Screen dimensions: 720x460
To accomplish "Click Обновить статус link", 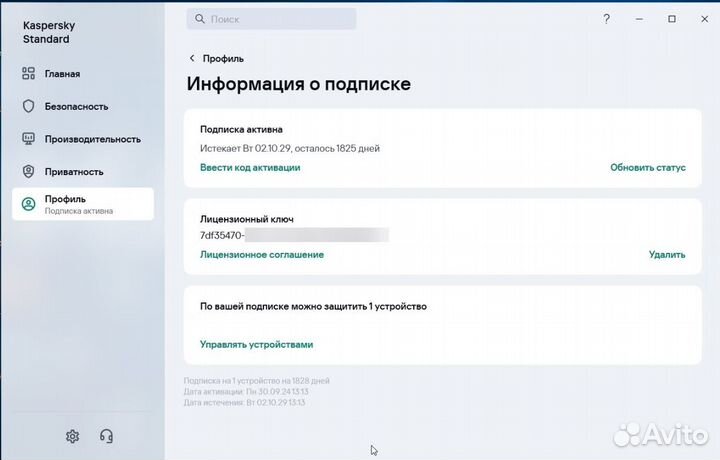I will tap(648, 168).
